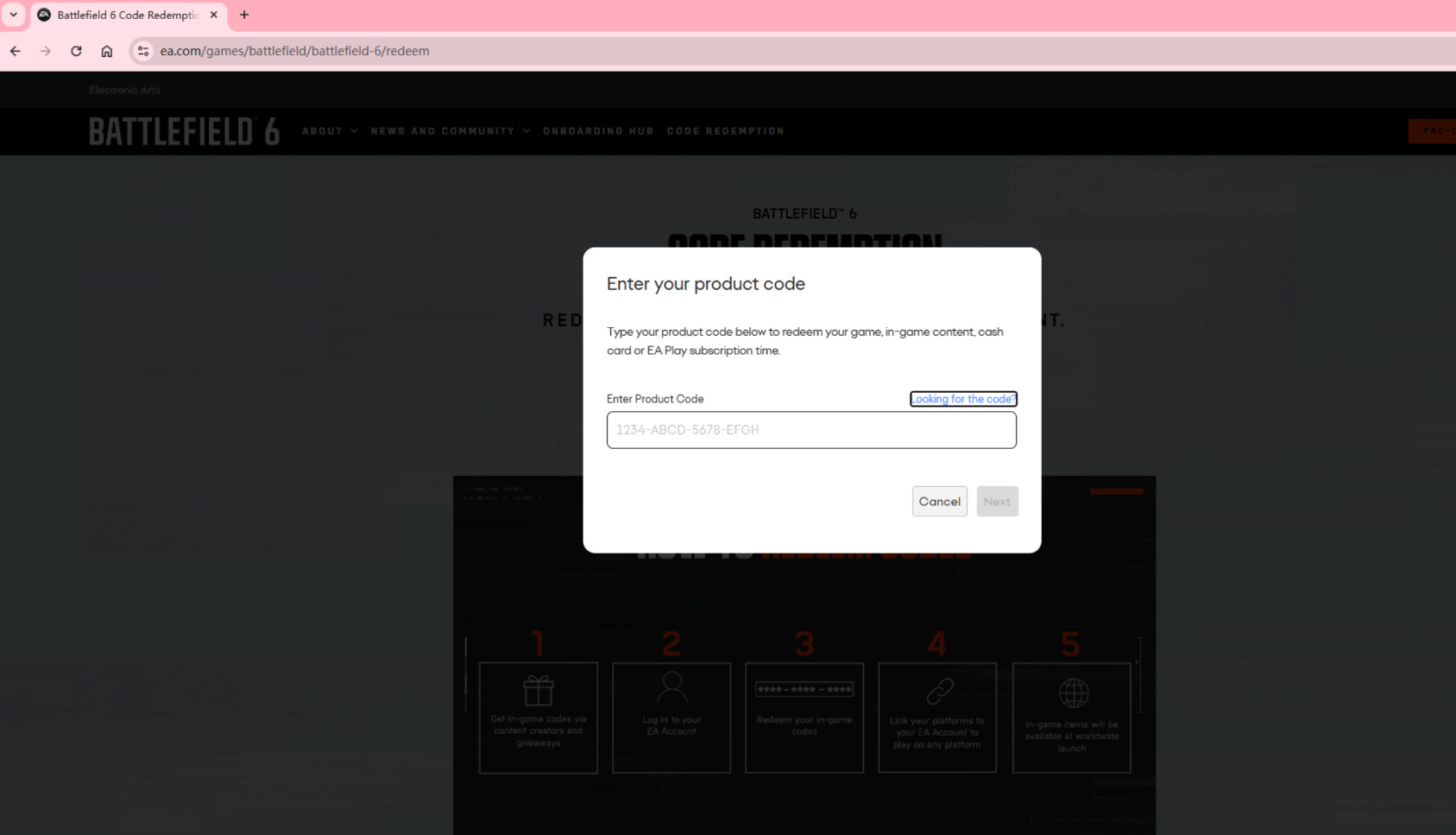Close the Battlefield 6 Code Redemption tab
This screenshot has width=1456, height=835.
tap(214, 15)
